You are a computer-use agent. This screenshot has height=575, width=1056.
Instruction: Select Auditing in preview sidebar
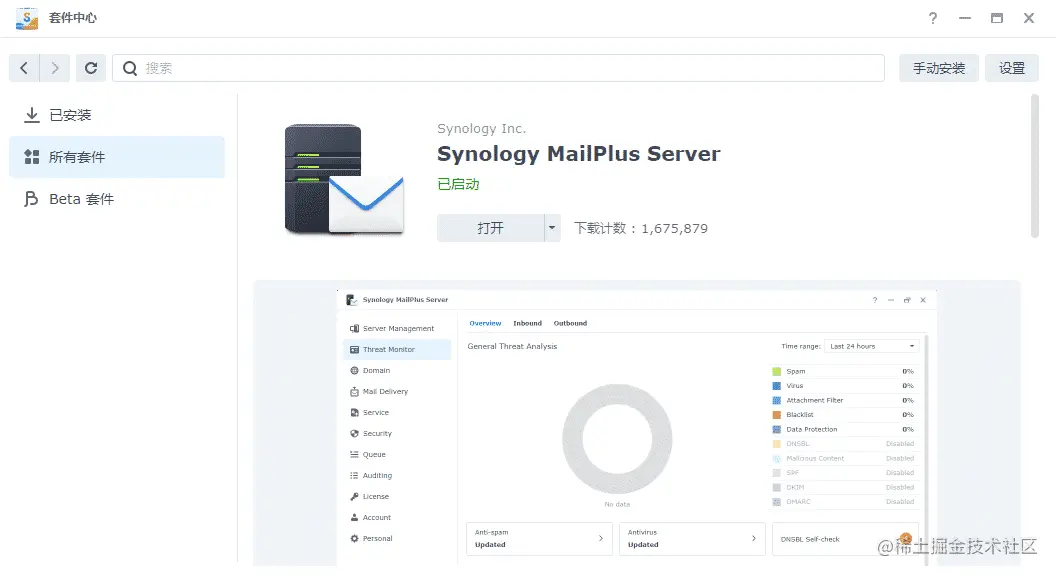(x=397, y=475)
